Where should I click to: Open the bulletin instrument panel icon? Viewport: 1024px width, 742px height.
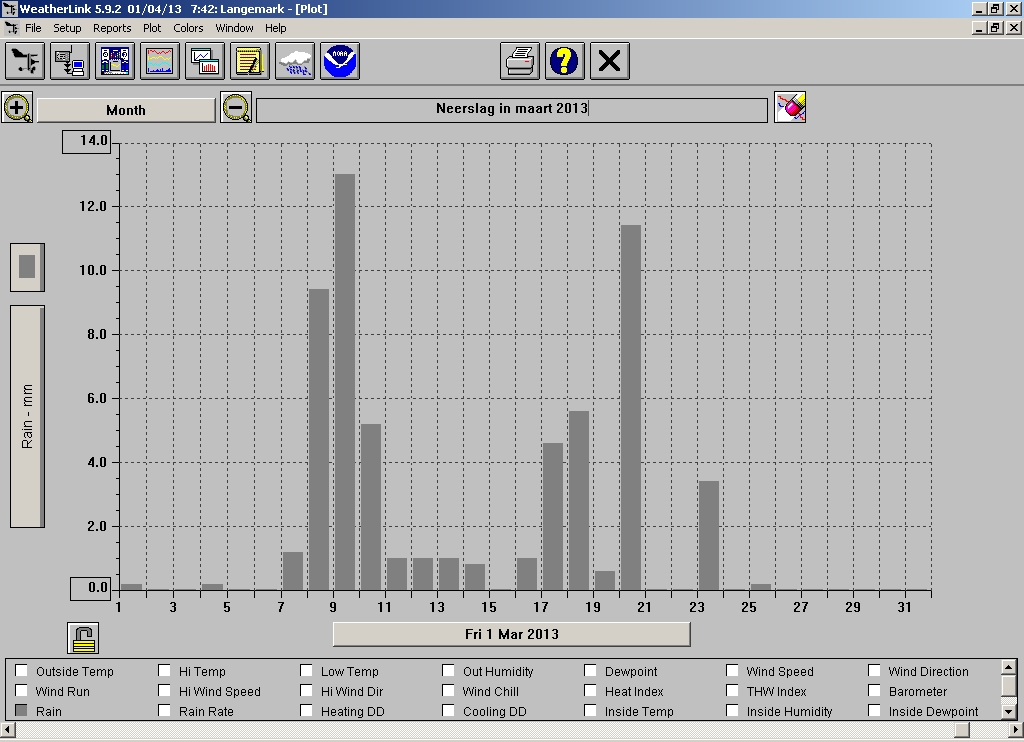(x=115, y=61)
